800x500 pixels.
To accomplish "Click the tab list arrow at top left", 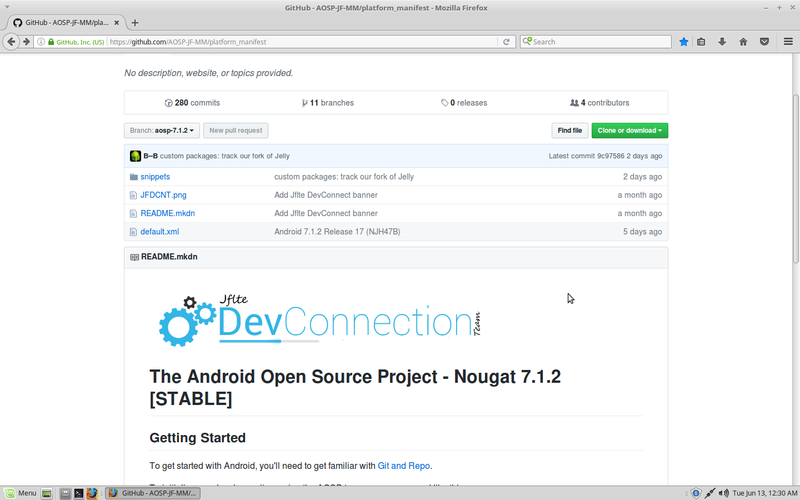I will click(x=7, y=7).
